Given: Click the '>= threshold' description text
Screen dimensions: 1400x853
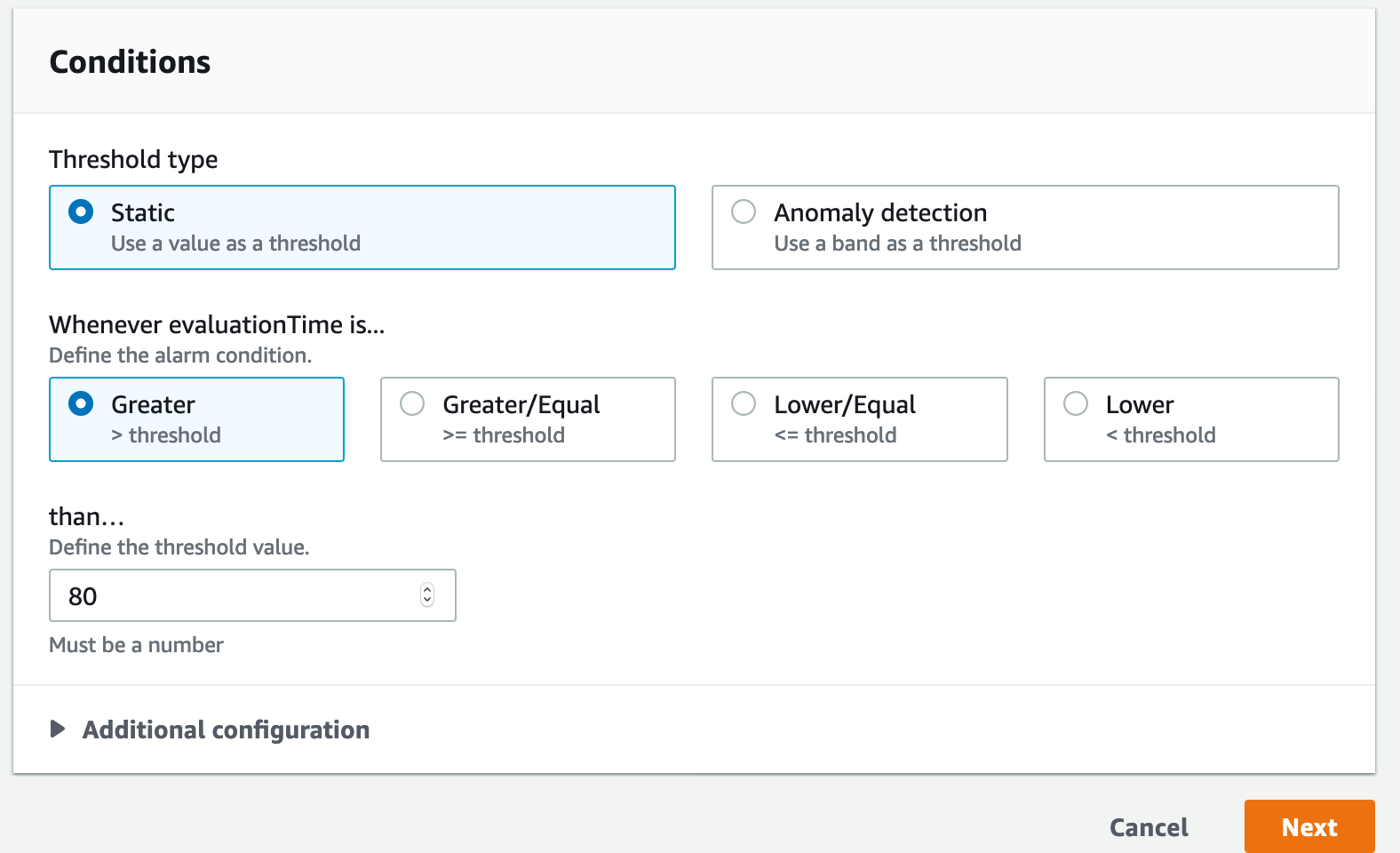Looking at the screenshot, I should [x=504, y=435].
